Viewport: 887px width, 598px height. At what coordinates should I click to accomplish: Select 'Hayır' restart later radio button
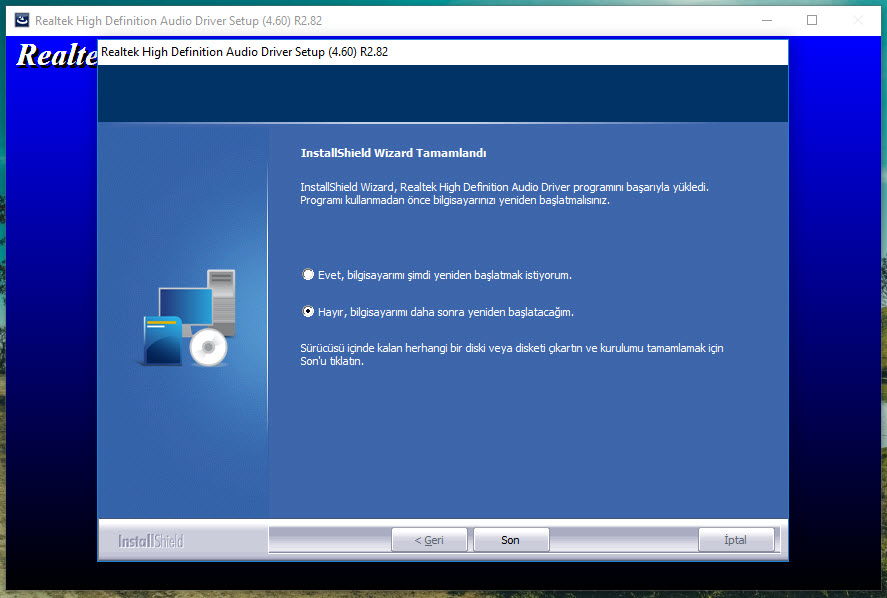(x=308, y=312)
